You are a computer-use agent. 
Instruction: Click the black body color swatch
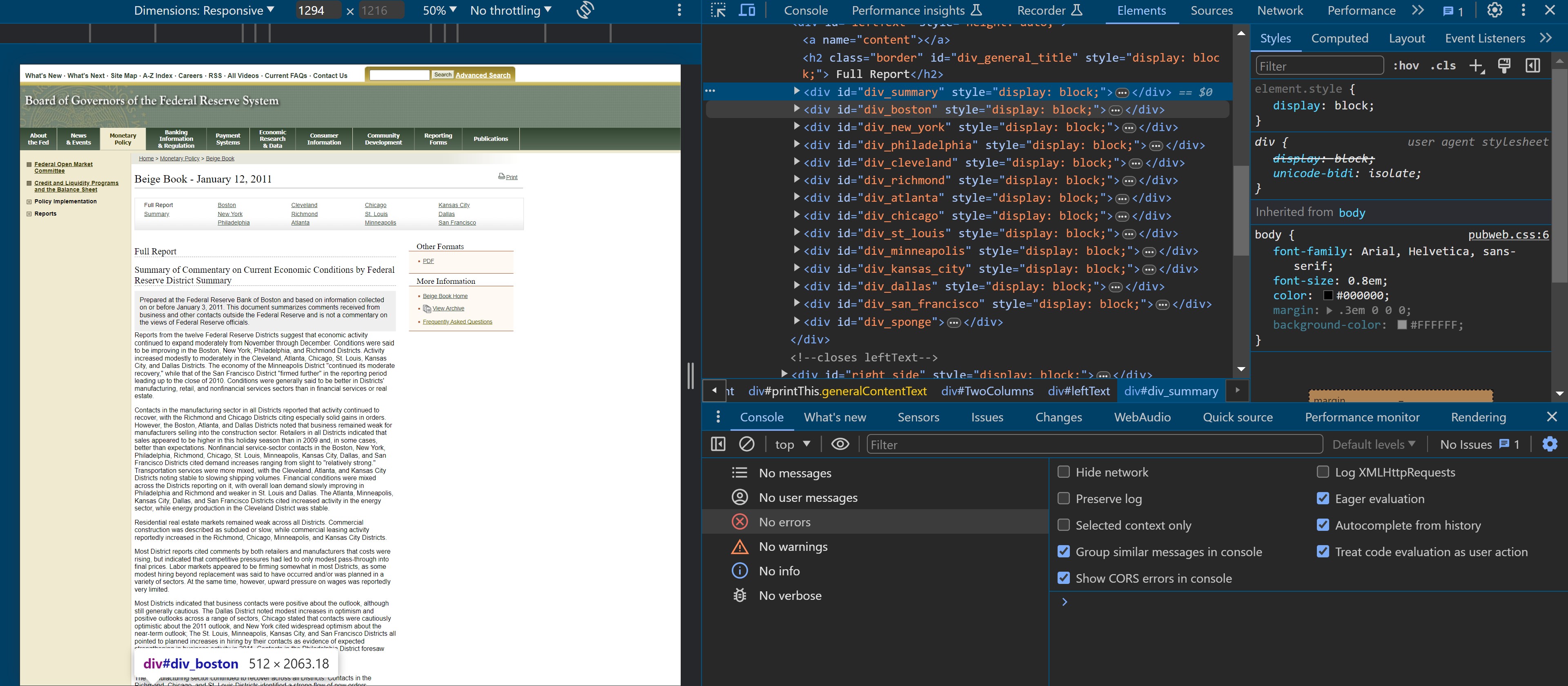(x=1328, y=296)
